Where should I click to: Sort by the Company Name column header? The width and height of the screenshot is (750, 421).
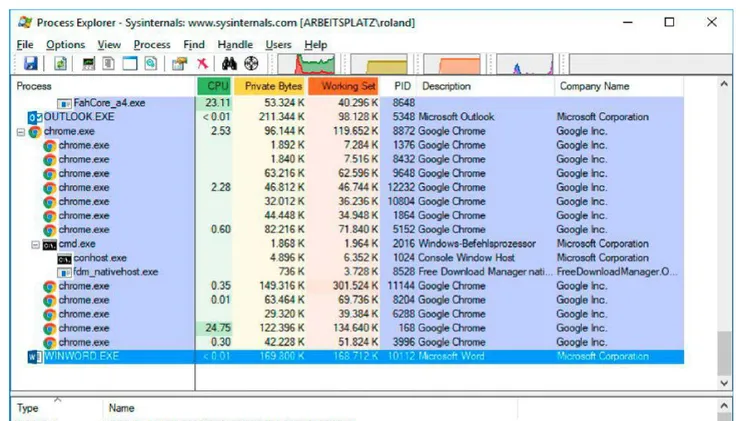619,86
